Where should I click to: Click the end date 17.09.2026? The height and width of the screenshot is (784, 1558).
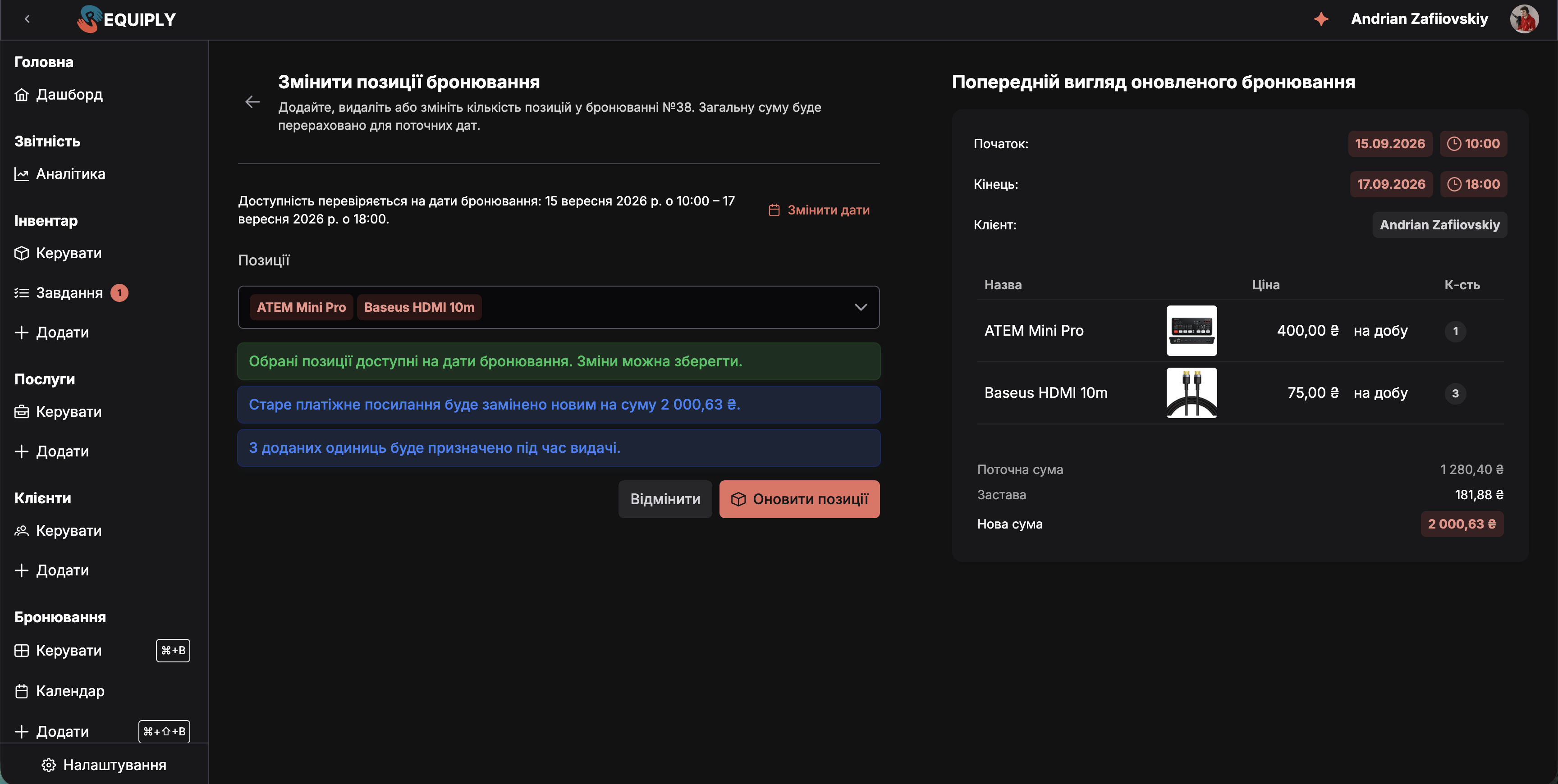[x=1391, y=184]
